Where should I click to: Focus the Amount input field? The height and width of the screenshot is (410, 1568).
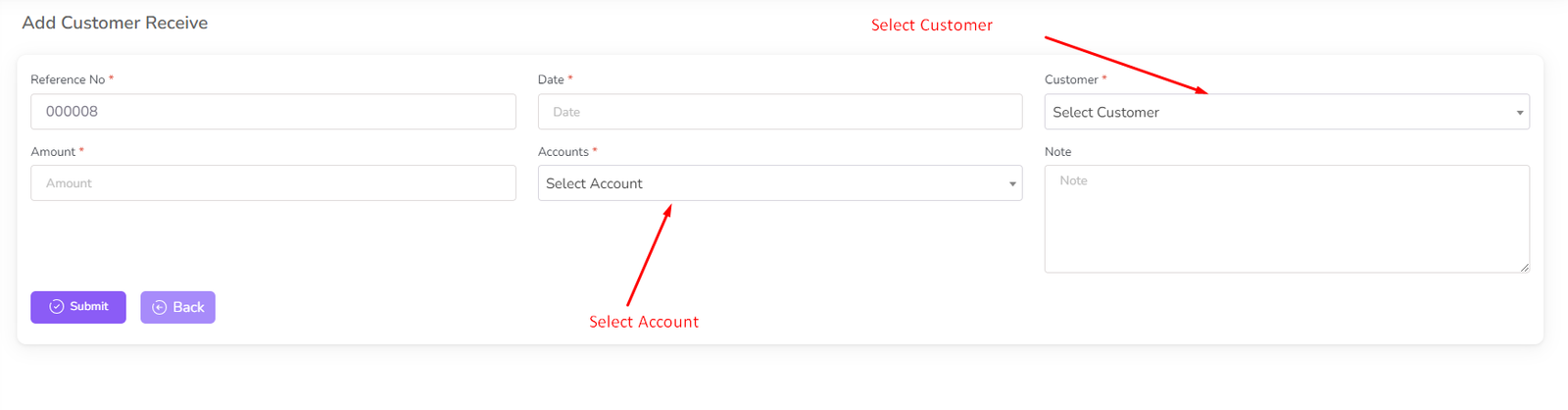[272, 183]
